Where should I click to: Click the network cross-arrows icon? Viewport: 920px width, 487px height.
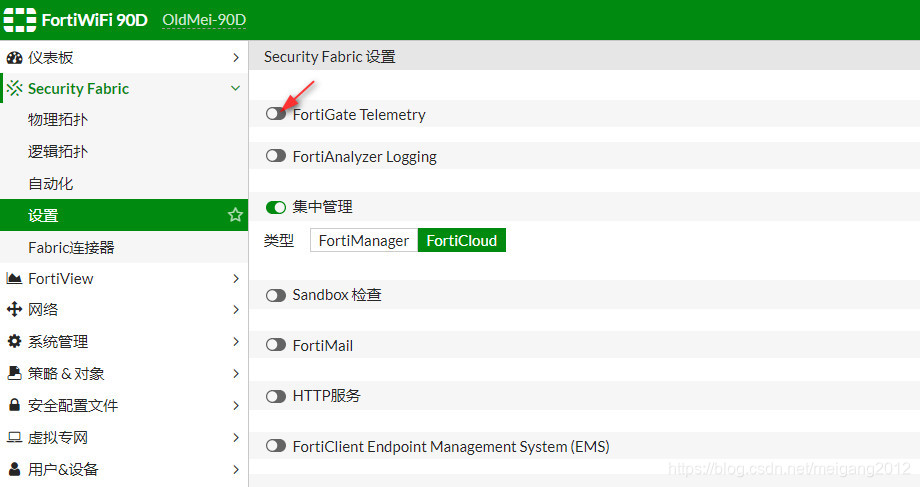tap(14, 309)
